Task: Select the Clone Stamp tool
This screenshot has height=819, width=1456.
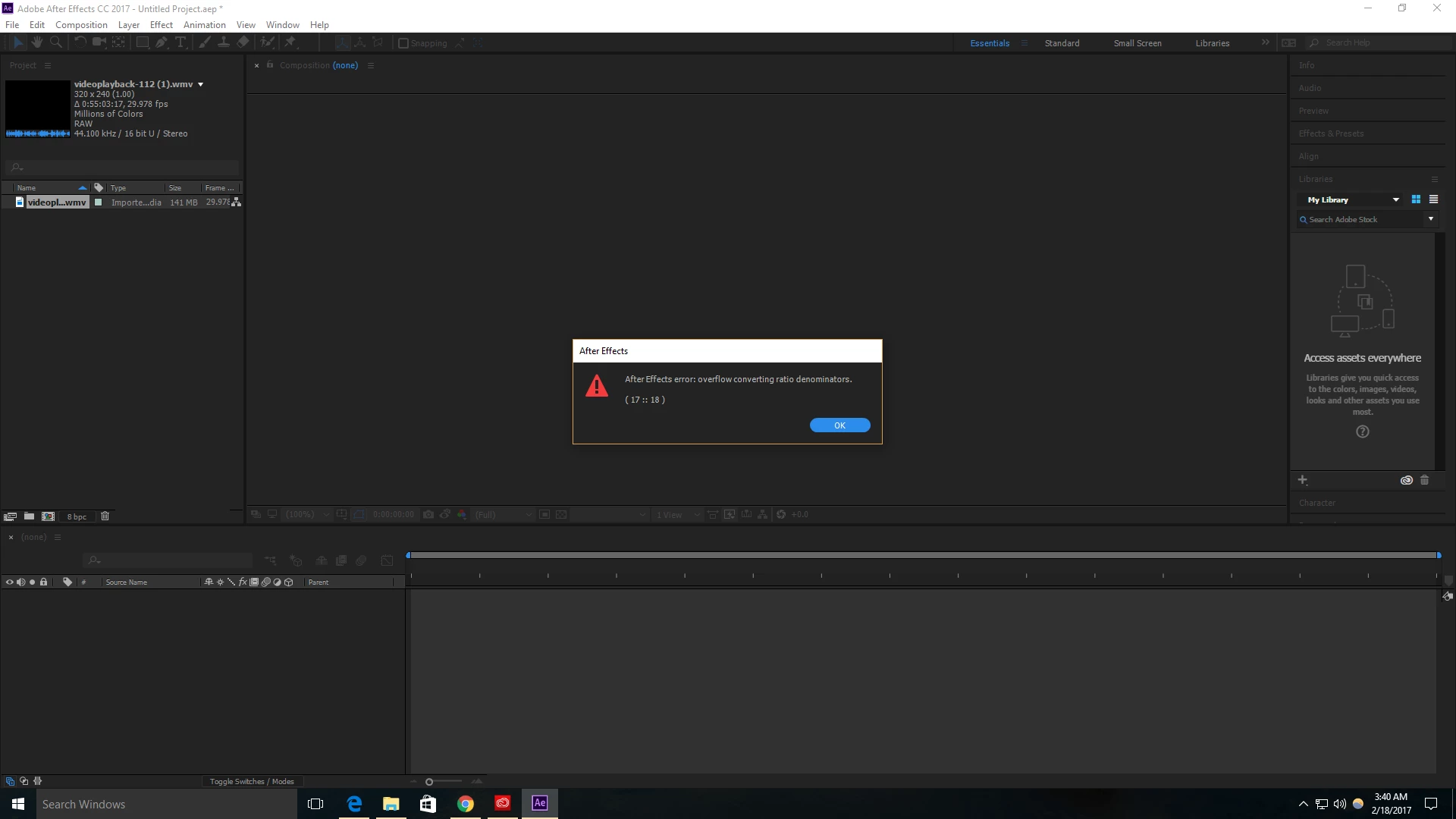Action: point(224,42)
